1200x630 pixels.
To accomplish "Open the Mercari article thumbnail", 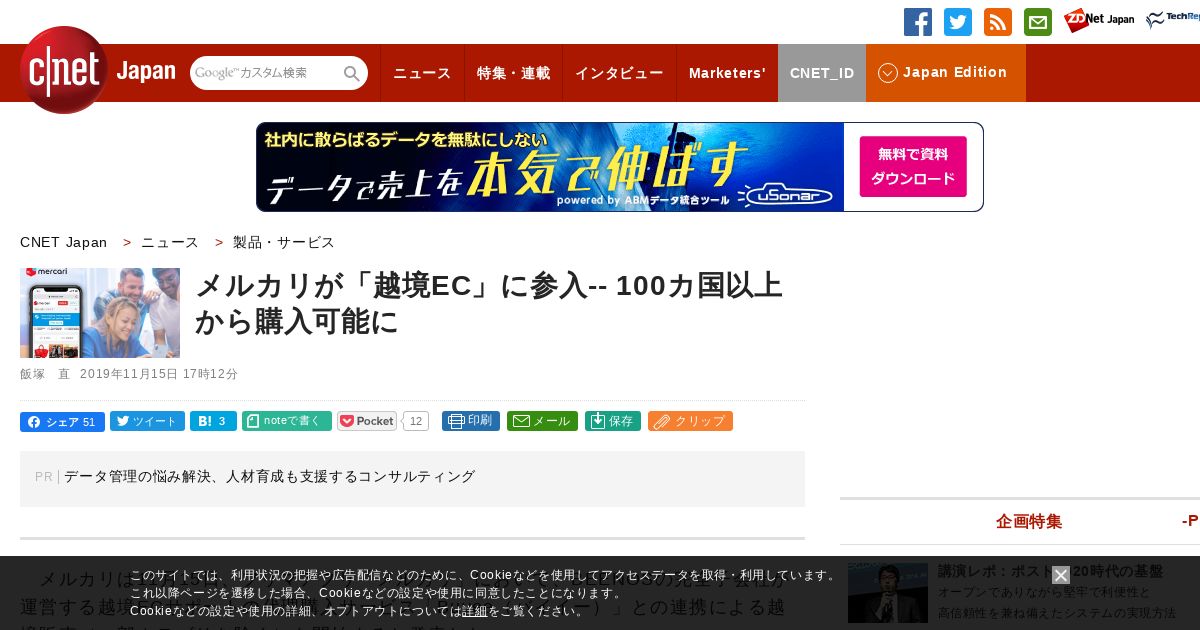I will click(100, 313).
